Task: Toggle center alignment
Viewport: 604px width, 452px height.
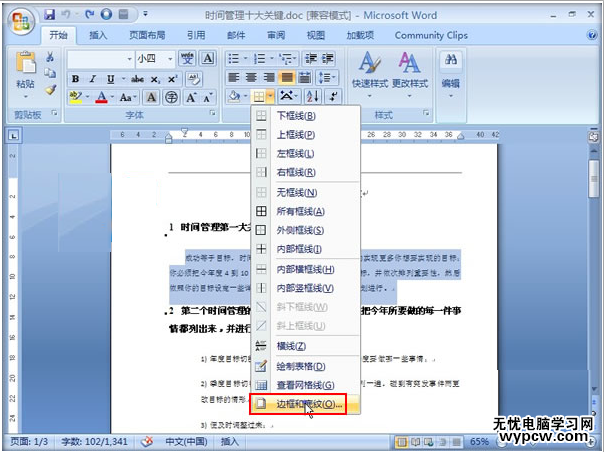Action: pyautogui.click(x=251, y=77)
